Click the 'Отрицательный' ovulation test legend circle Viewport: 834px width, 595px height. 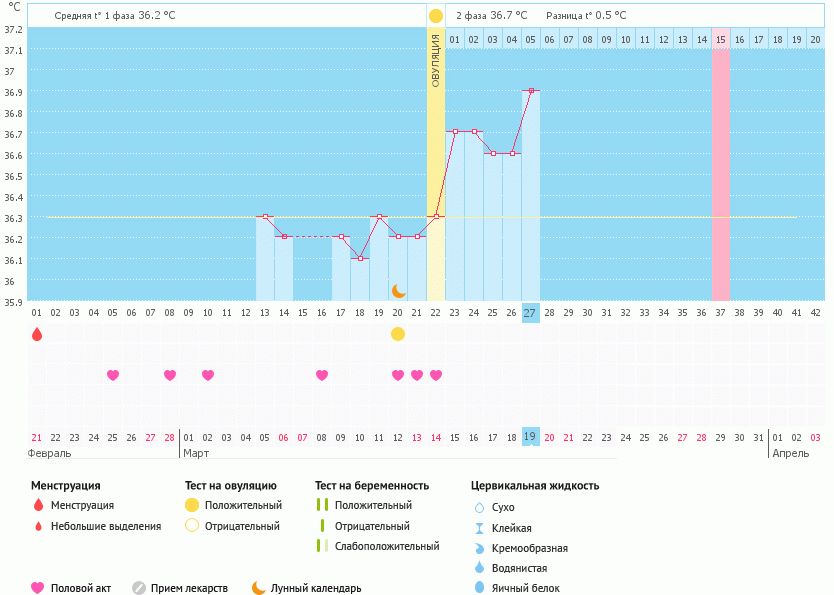[x=190, y=526]
